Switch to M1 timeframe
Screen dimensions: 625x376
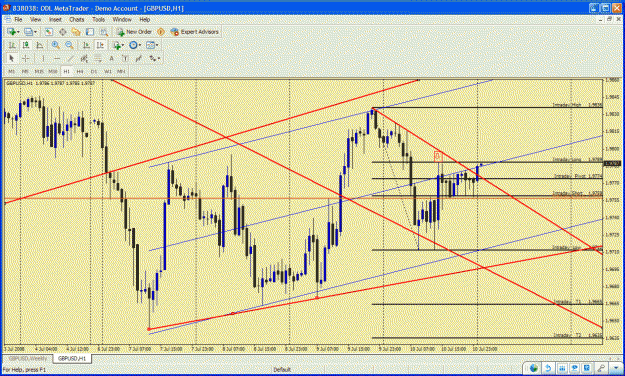click(x=12, y=71)
